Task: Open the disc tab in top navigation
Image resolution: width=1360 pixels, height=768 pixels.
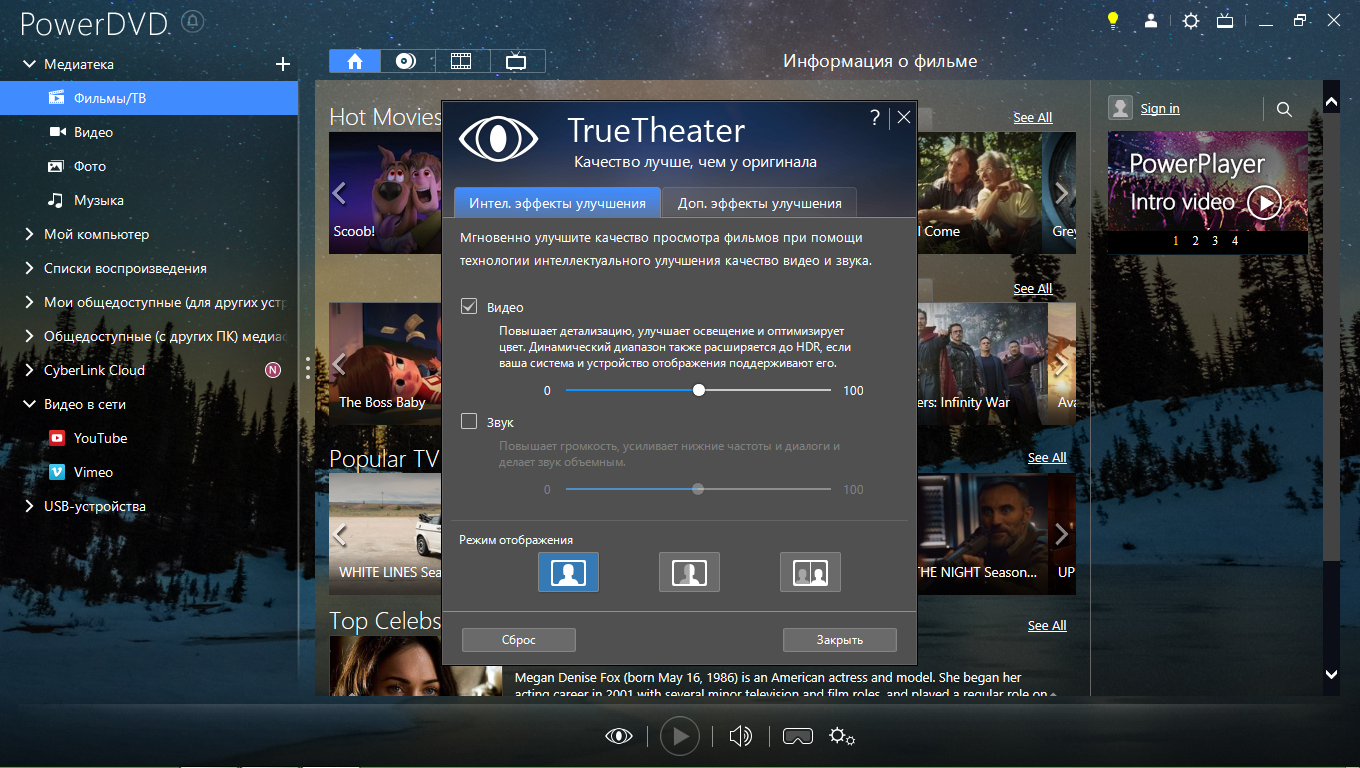Action: click(406, 61)
